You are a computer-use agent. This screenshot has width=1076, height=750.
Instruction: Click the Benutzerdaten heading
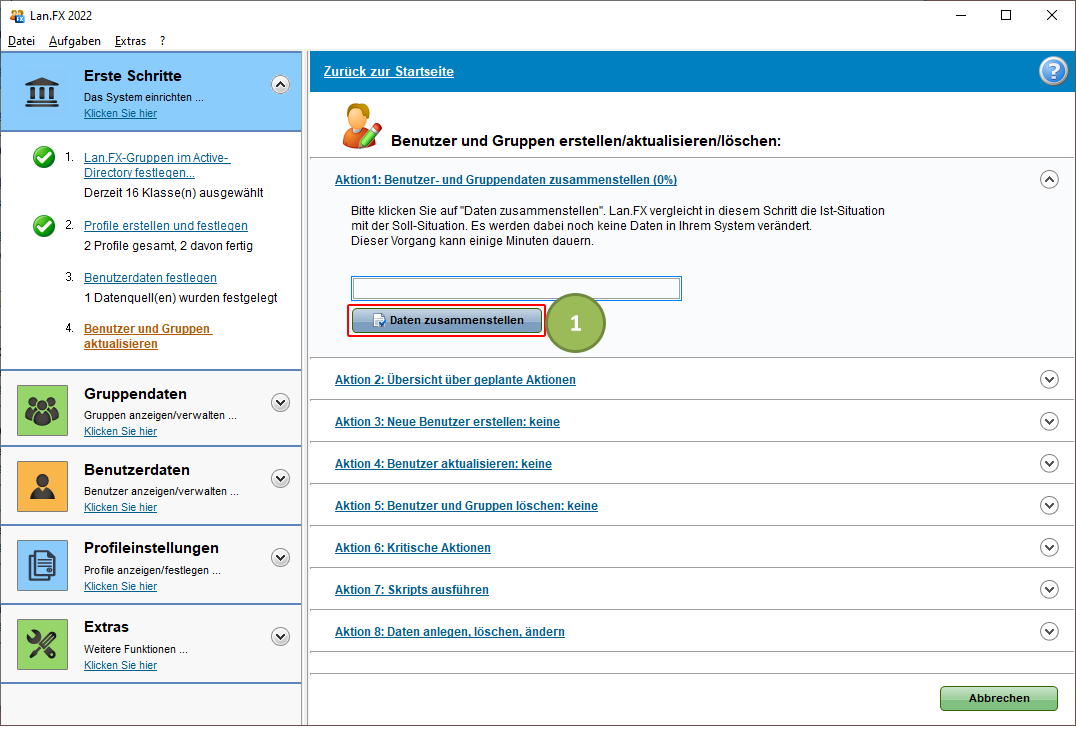[137, 470]
